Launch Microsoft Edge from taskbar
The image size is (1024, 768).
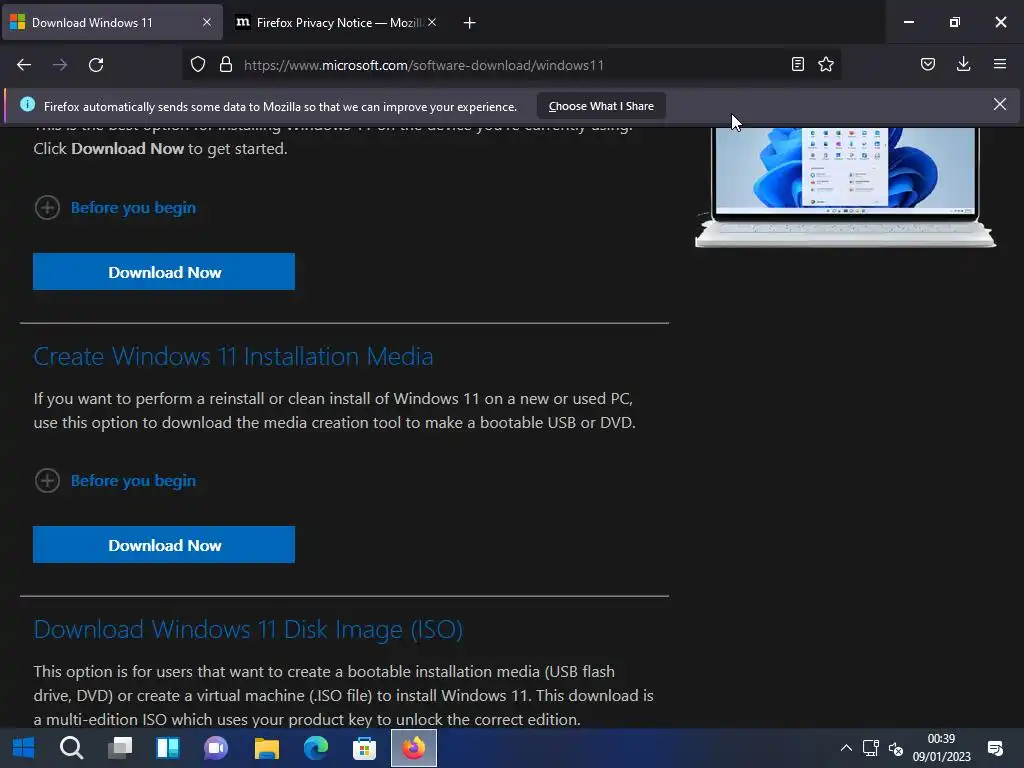click(315, 748)
